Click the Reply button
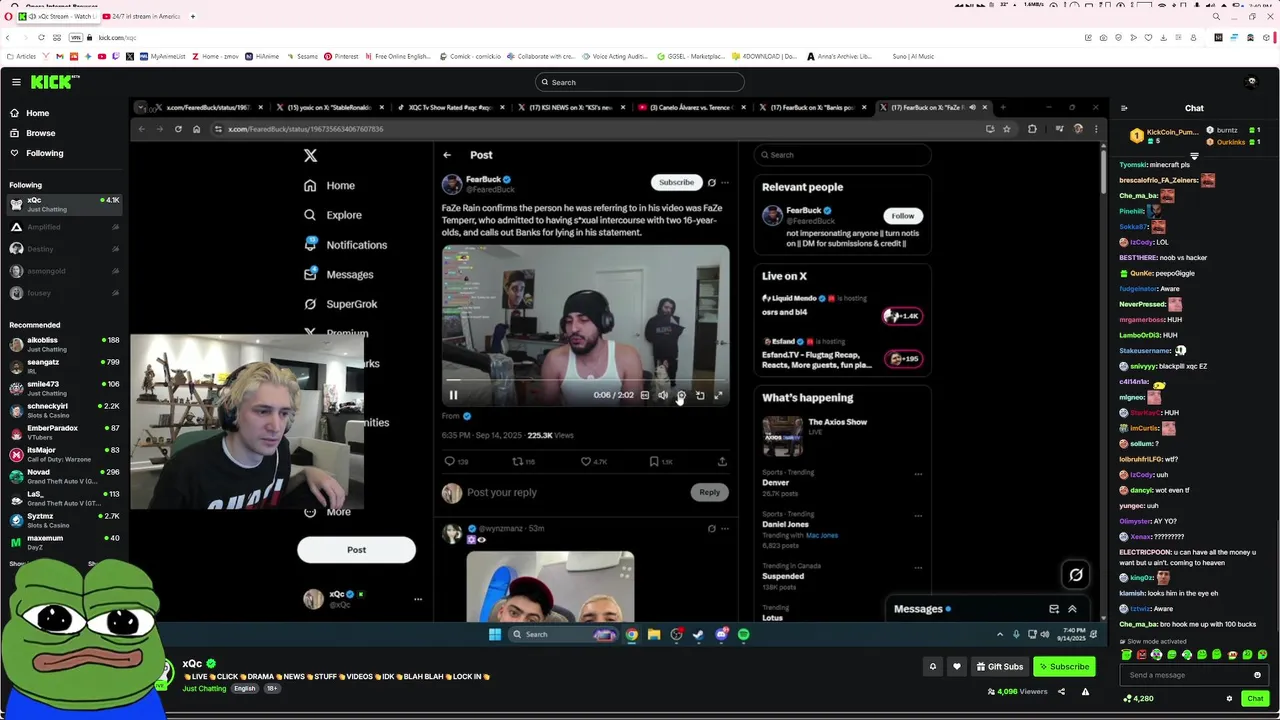Image resolution: width=1280 pixels, height=720 pixels. (709, 492)
